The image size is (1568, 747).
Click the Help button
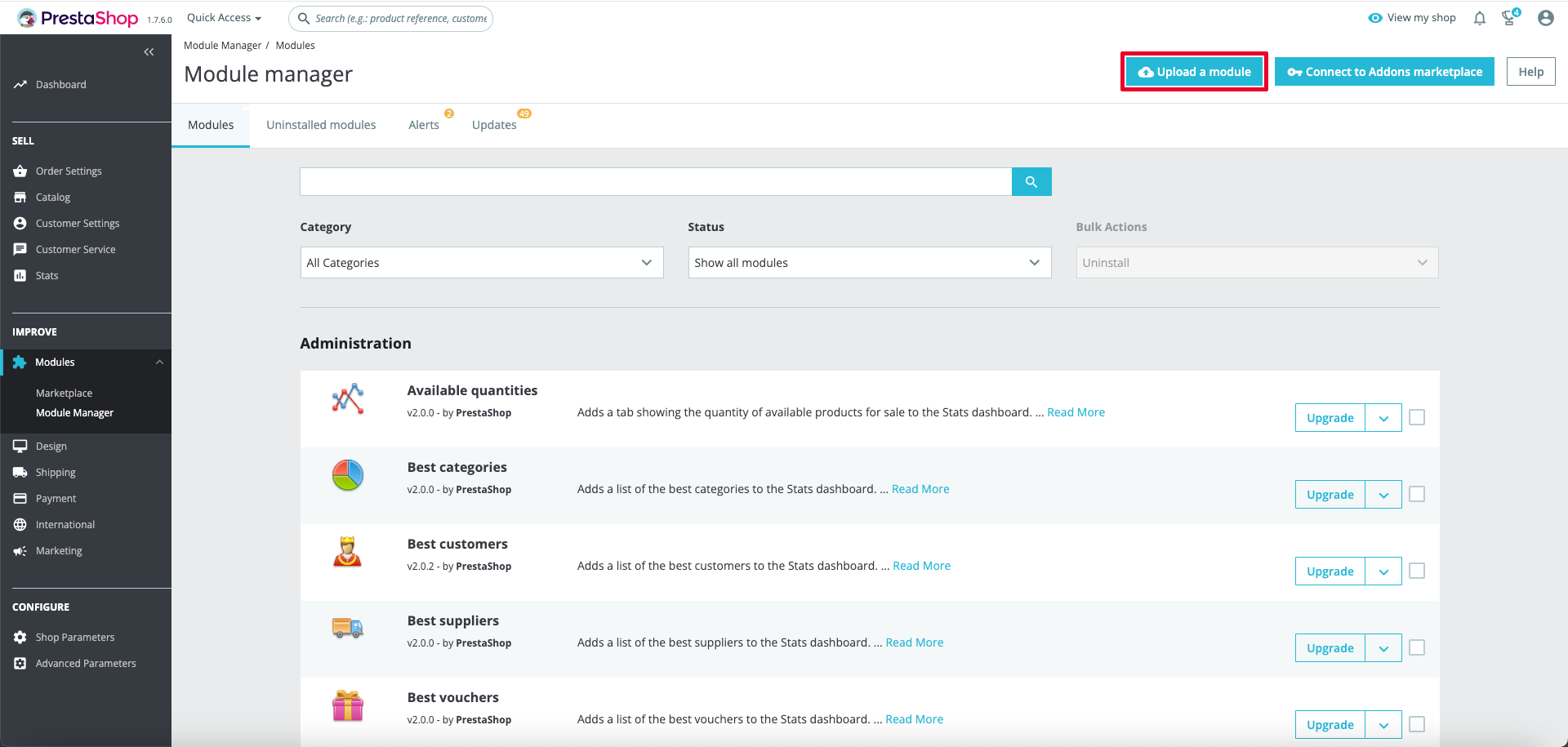pyautogui.click(x=1530, y=72)
